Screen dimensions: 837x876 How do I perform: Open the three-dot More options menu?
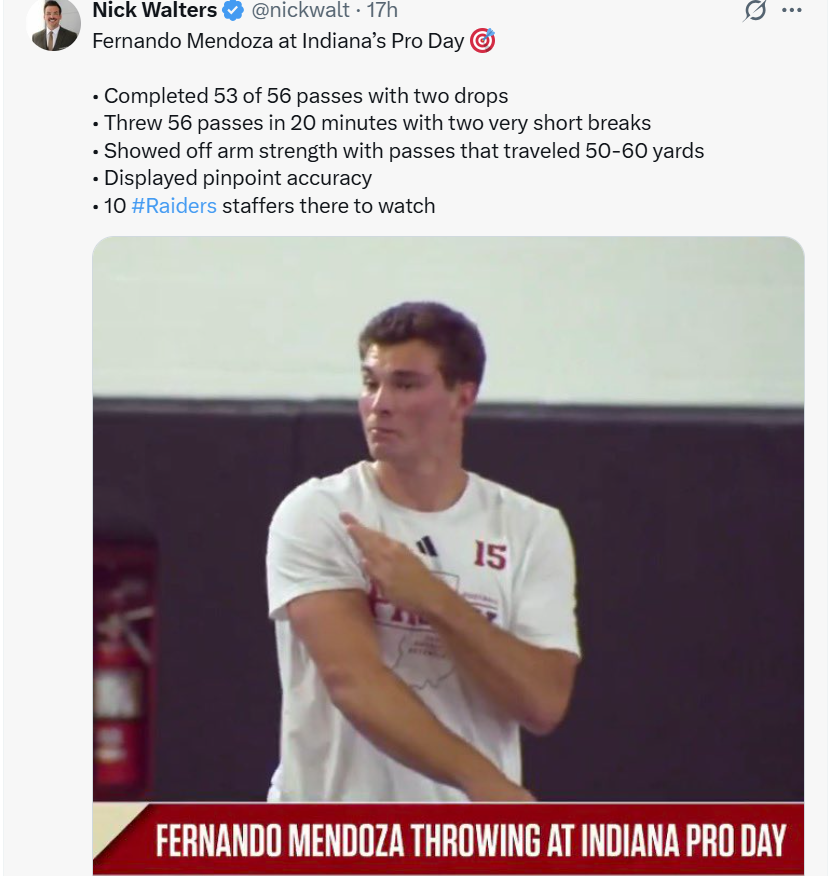pyautogui.click(x=792, y=11)
